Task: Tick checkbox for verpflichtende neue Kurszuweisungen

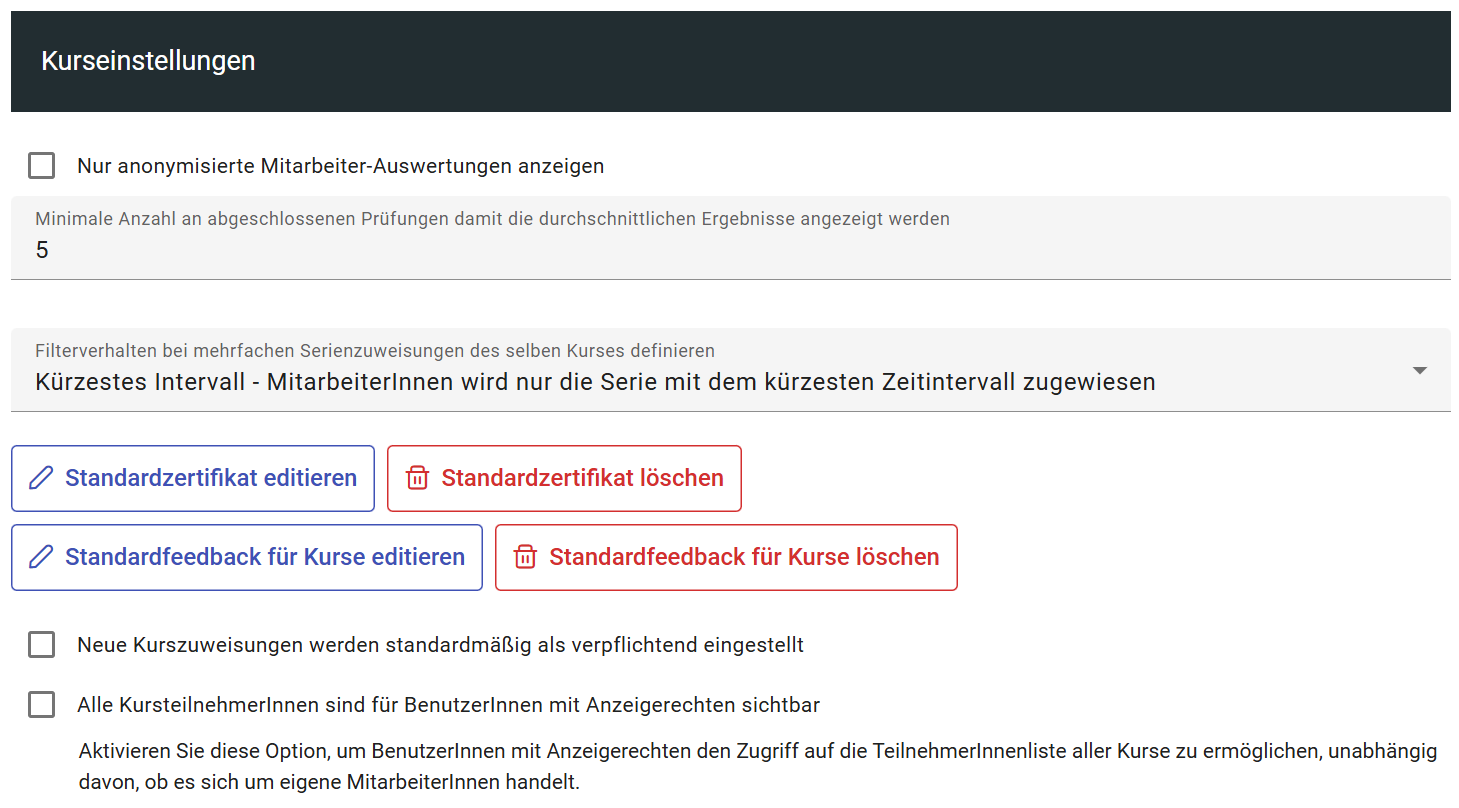Action: click(x=42, y=645)
